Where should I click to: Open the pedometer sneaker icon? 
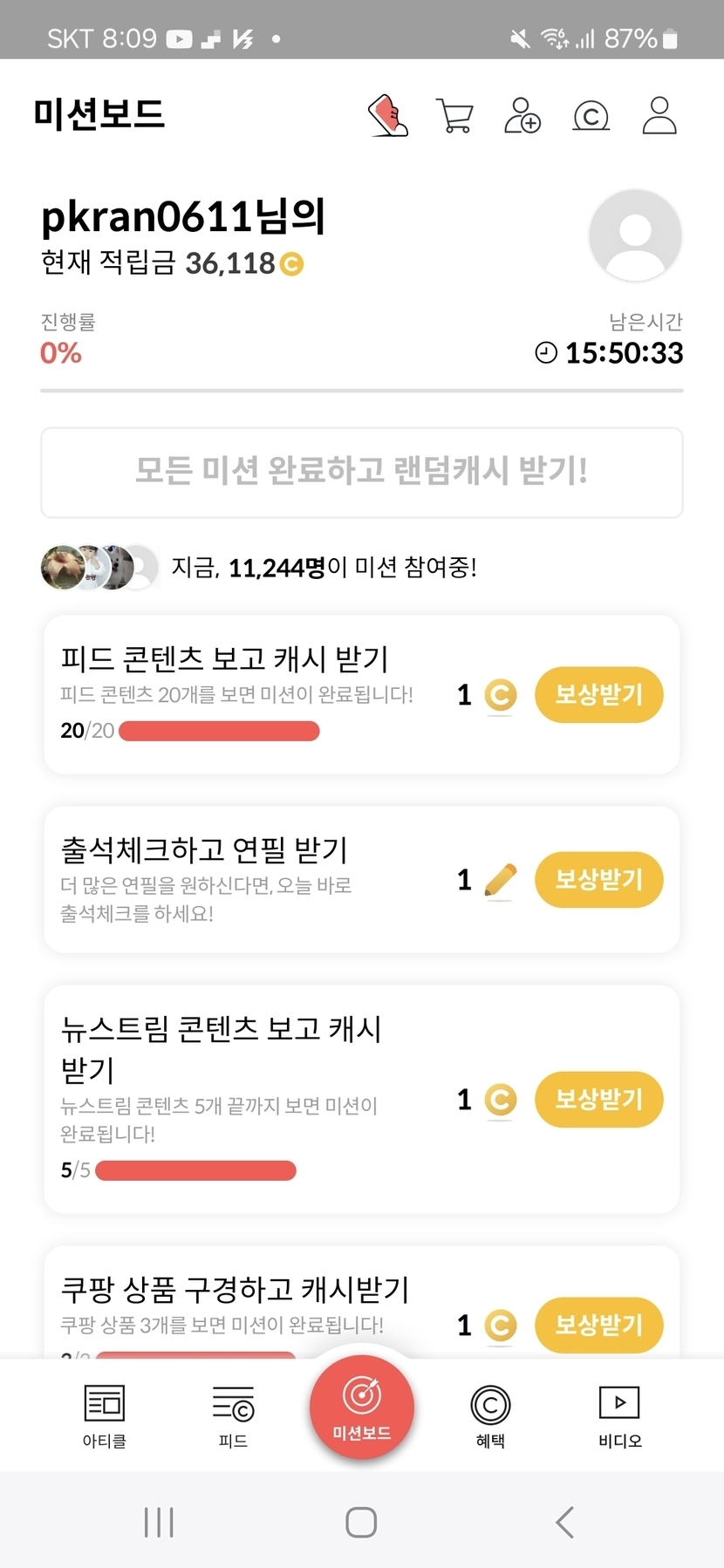(388, 116)
